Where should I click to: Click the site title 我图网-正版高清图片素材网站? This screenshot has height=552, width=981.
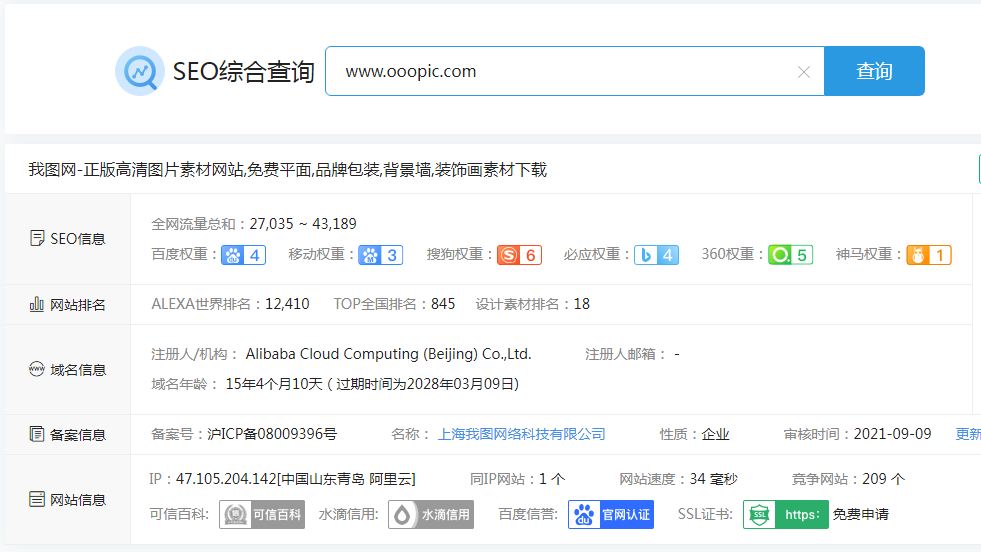(x=136, y=170)
